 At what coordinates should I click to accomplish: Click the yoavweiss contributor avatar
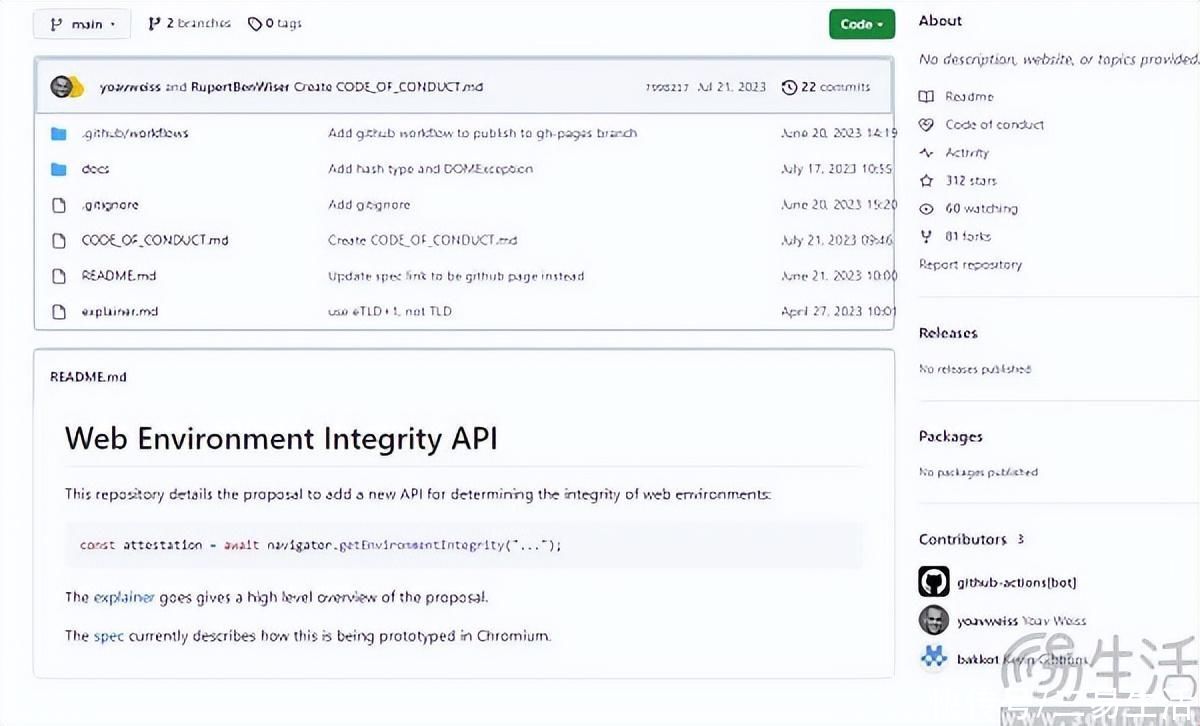pyautogui.click(x=933, y=620)
